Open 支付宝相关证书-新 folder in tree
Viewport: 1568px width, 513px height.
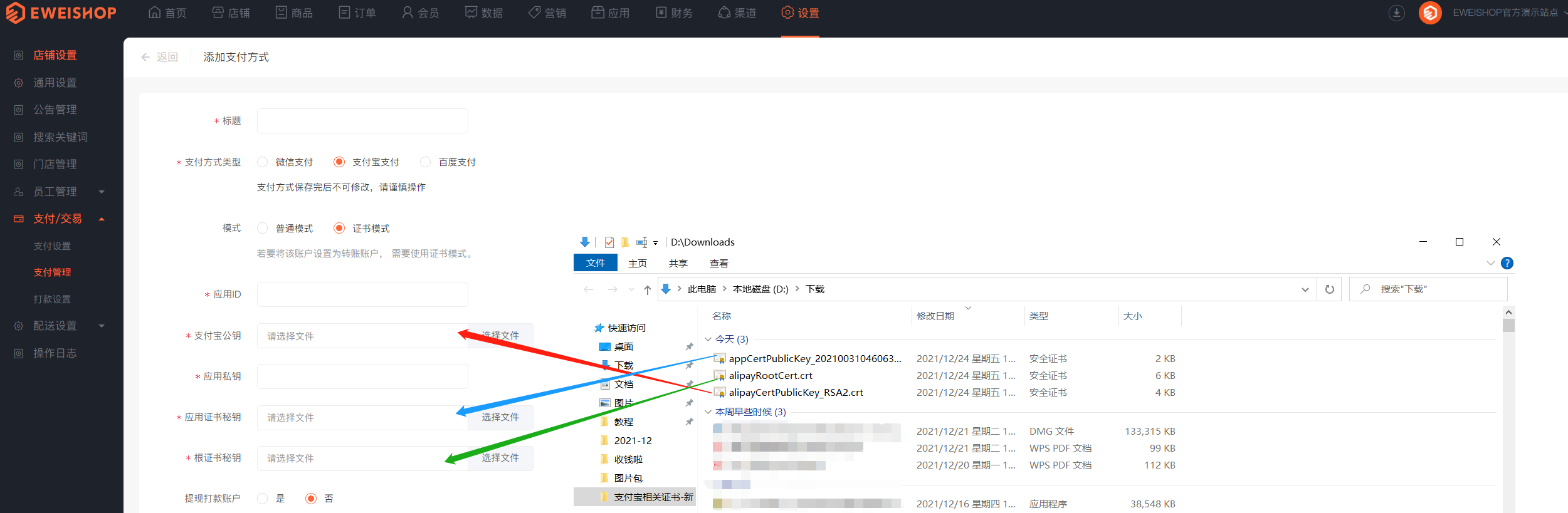click(x=653, y=497)
